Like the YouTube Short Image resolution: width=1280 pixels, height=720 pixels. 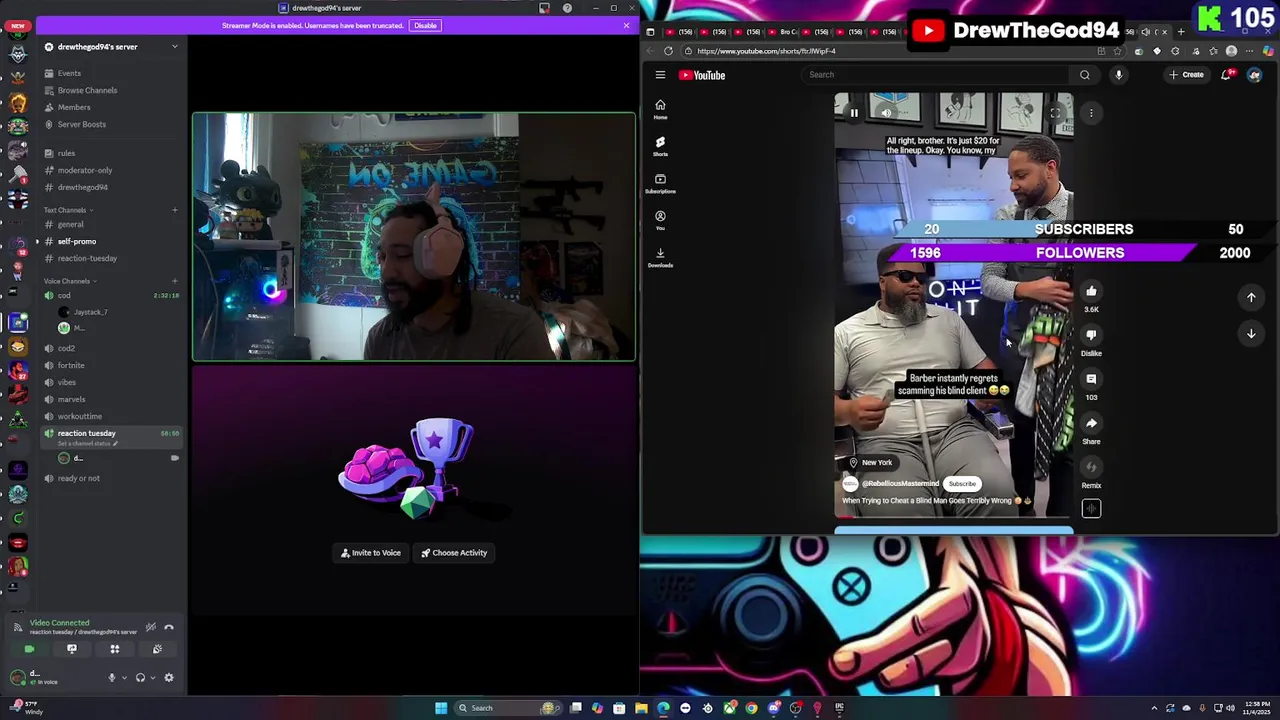(x=1091, y=291)
